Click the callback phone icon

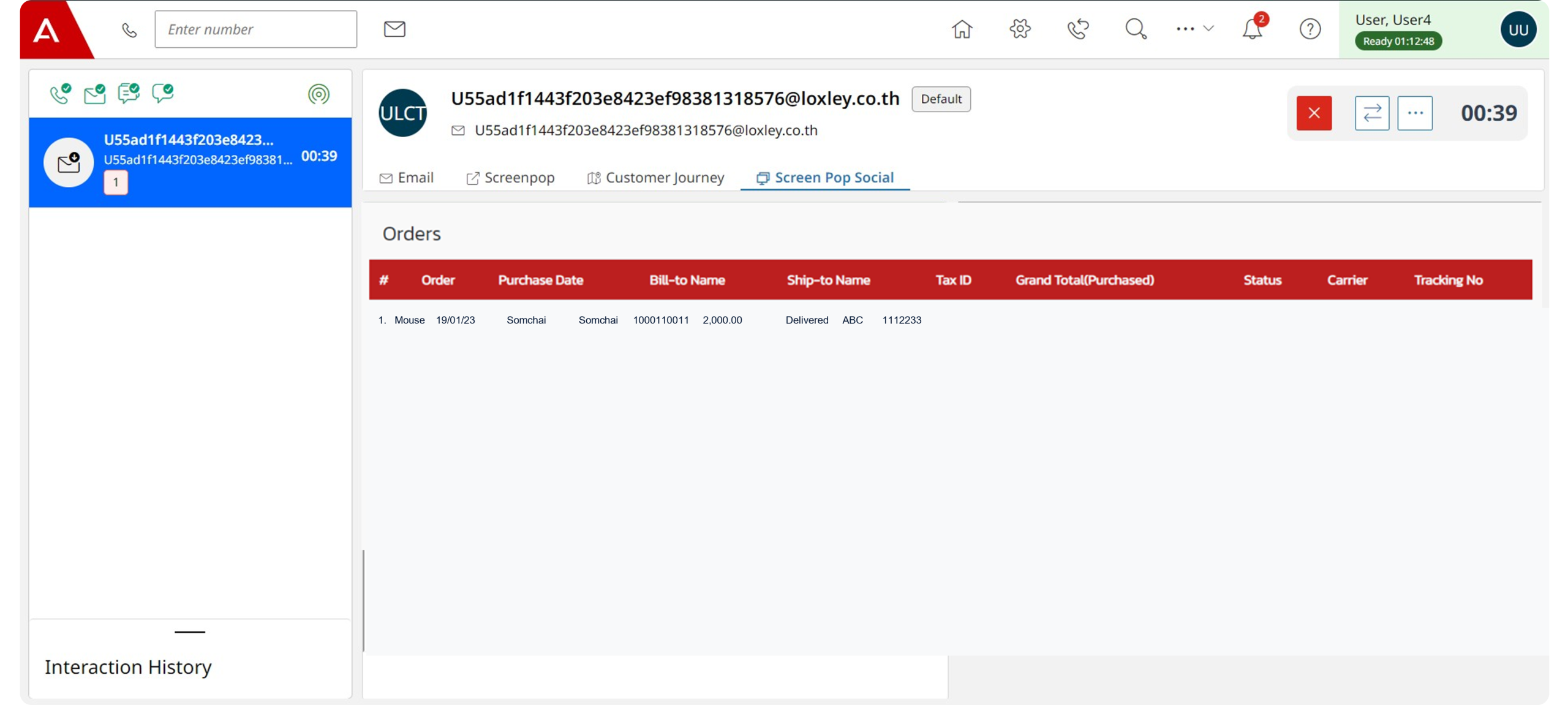point(1078,29)
